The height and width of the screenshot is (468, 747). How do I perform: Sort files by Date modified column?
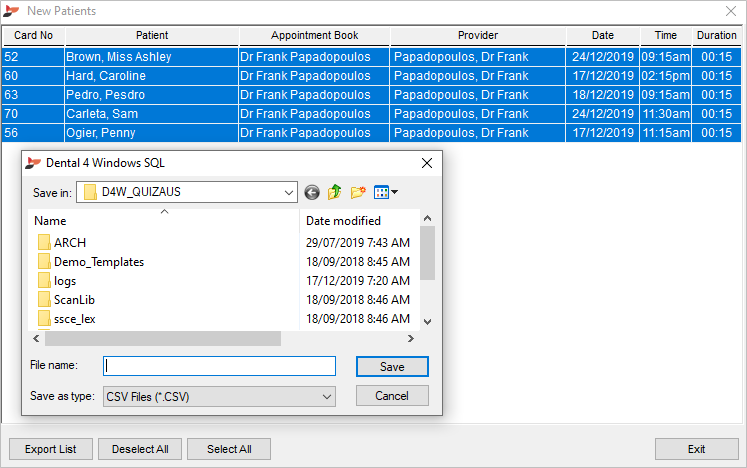click(x=343, y=220)
